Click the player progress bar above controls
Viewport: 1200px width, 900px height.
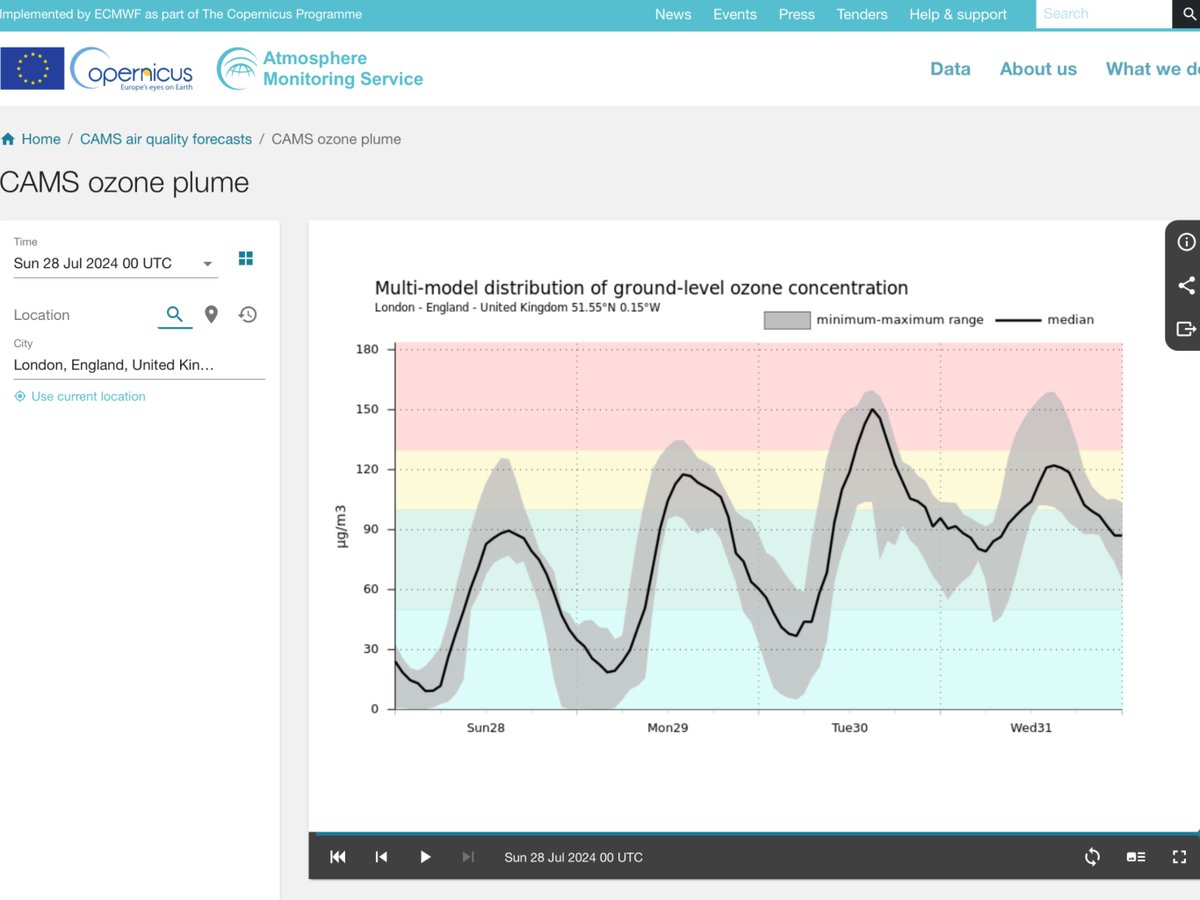click(754, 833)
